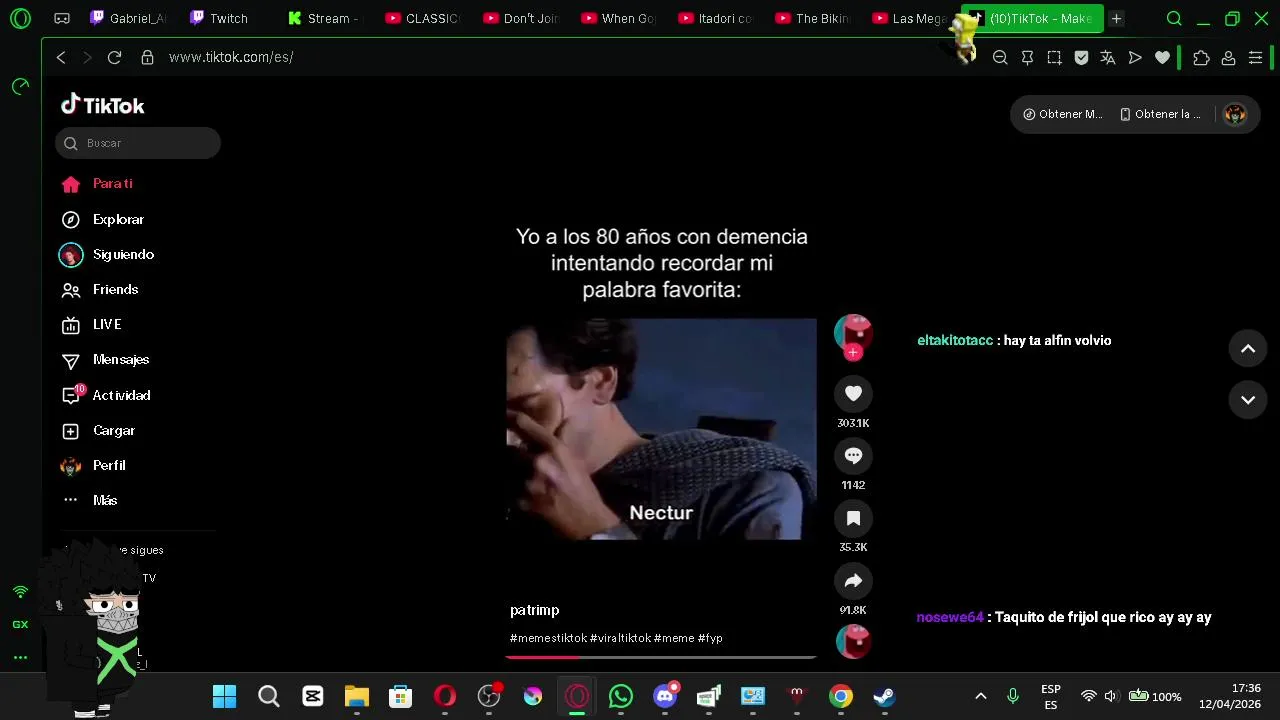Open Steam from the taskbar
The height and width of the screenshot is (720, 1280).
[885, 696]
